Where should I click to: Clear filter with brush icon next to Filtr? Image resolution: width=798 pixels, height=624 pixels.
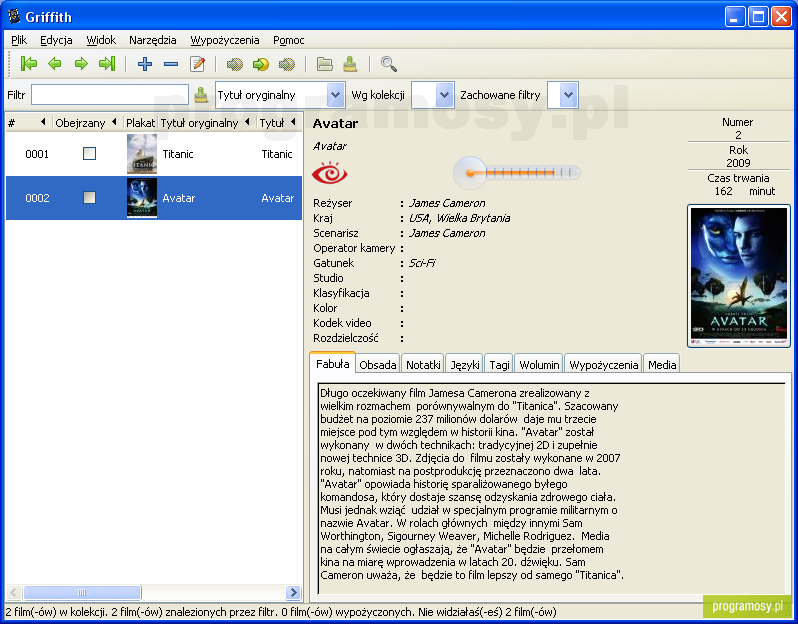201,95
